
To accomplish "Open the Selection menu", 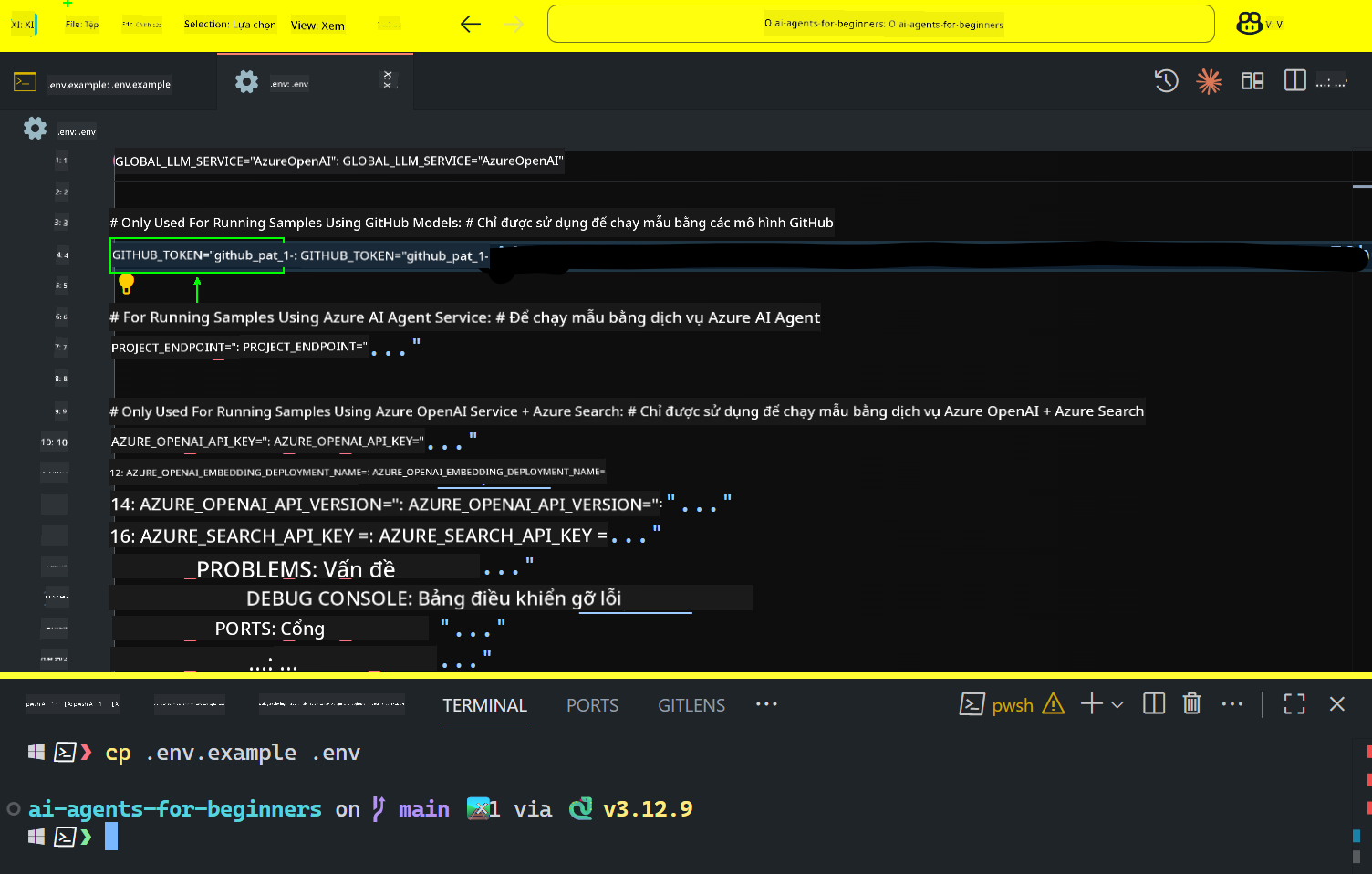I will point(230,25).
